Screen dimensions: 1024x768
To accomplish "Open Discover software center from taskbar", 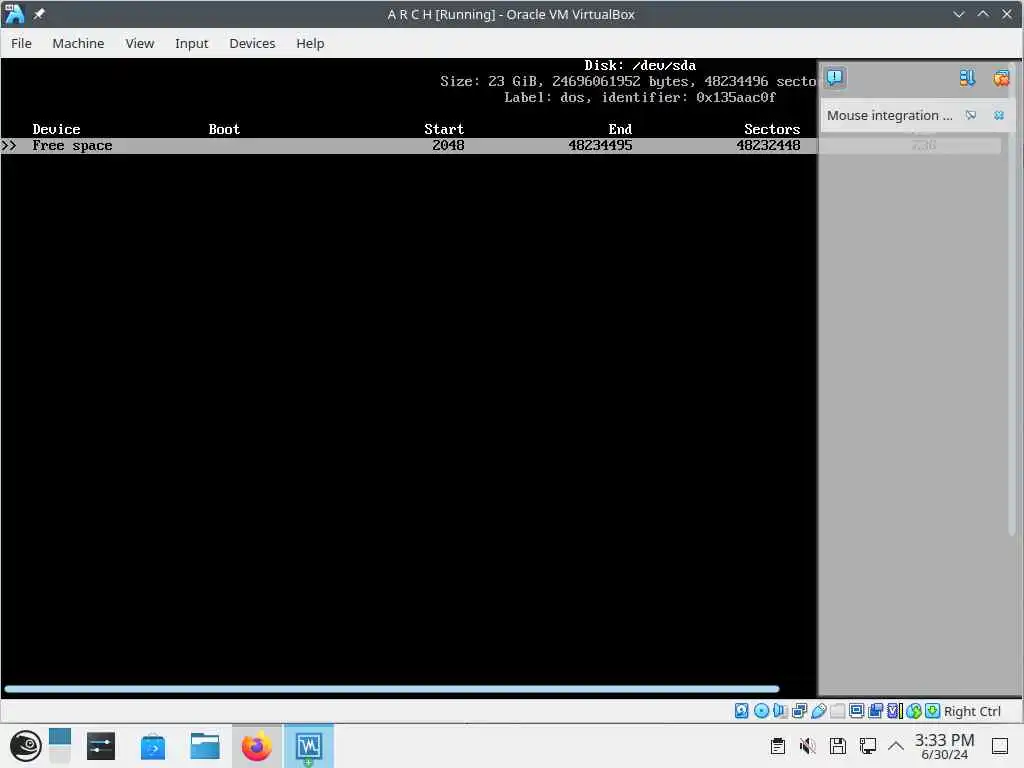I will pos(153,746).
